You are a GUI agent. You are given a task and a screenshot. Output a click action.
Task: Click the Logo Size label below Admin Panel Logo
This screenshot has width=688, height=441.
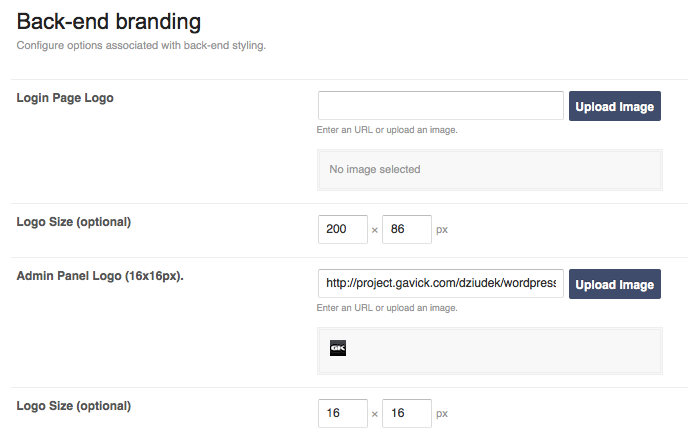[x=74, y=406]
